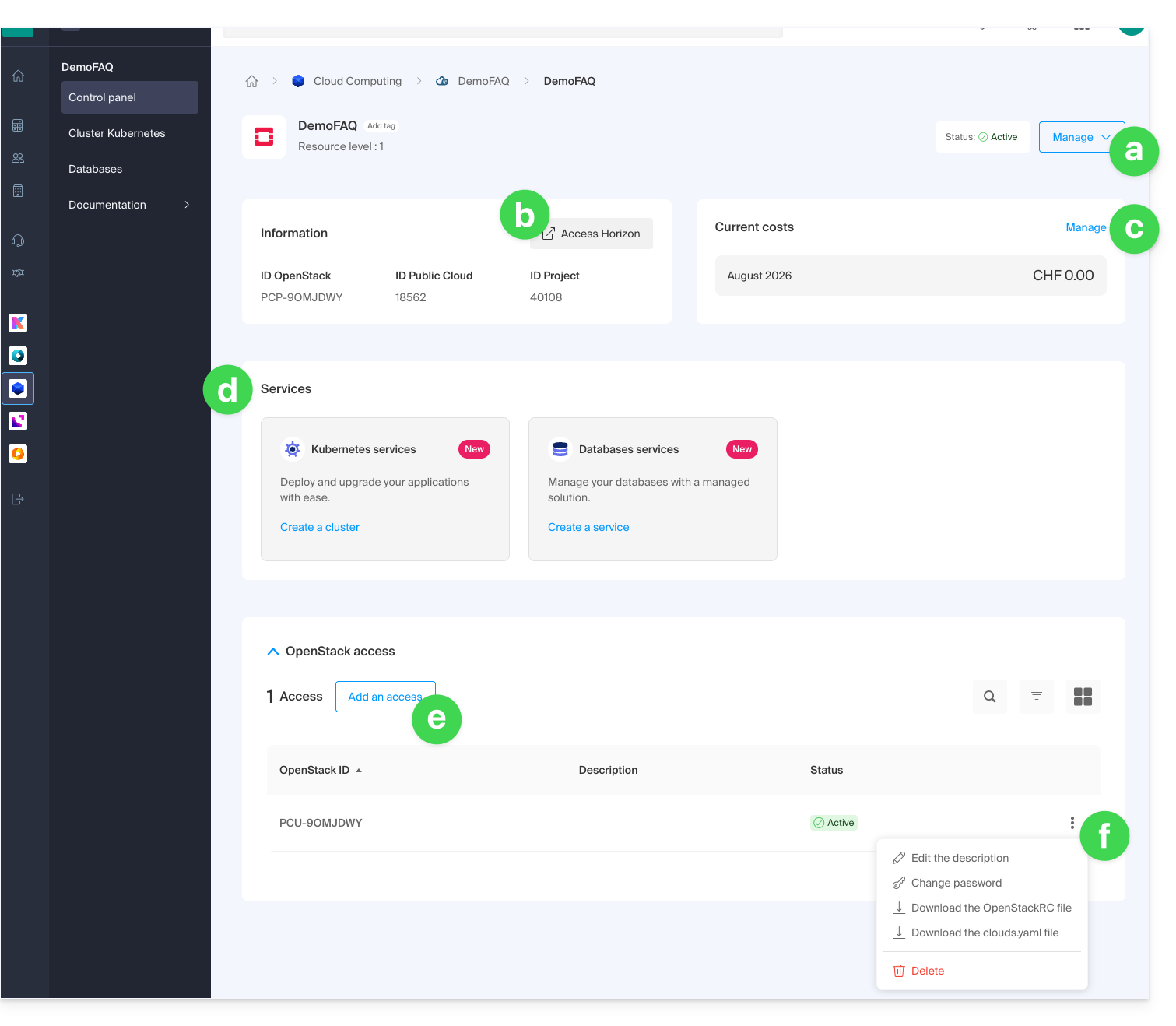Open the filter icon in OpenStack access
Viewport: 1176px width, 1026px height.
coord(1036,697)
